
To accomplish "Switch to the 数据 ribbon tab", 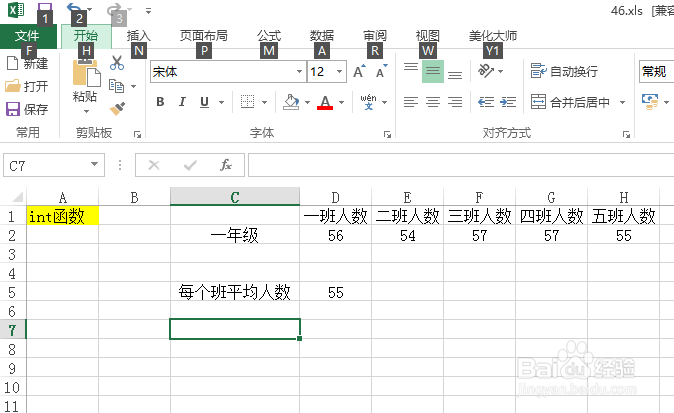I will pyautogui.click(x=322, y=36).
